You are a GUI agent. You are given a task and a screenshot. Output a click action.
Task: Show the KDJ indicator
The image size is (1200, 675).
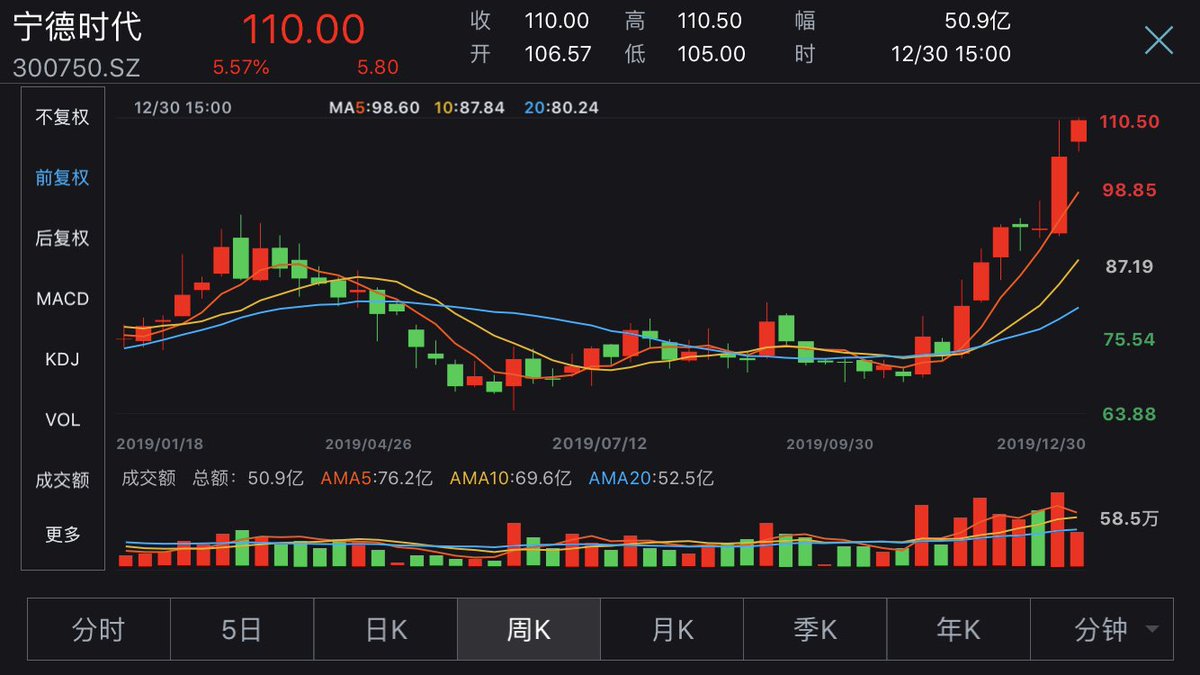point(62,359)
